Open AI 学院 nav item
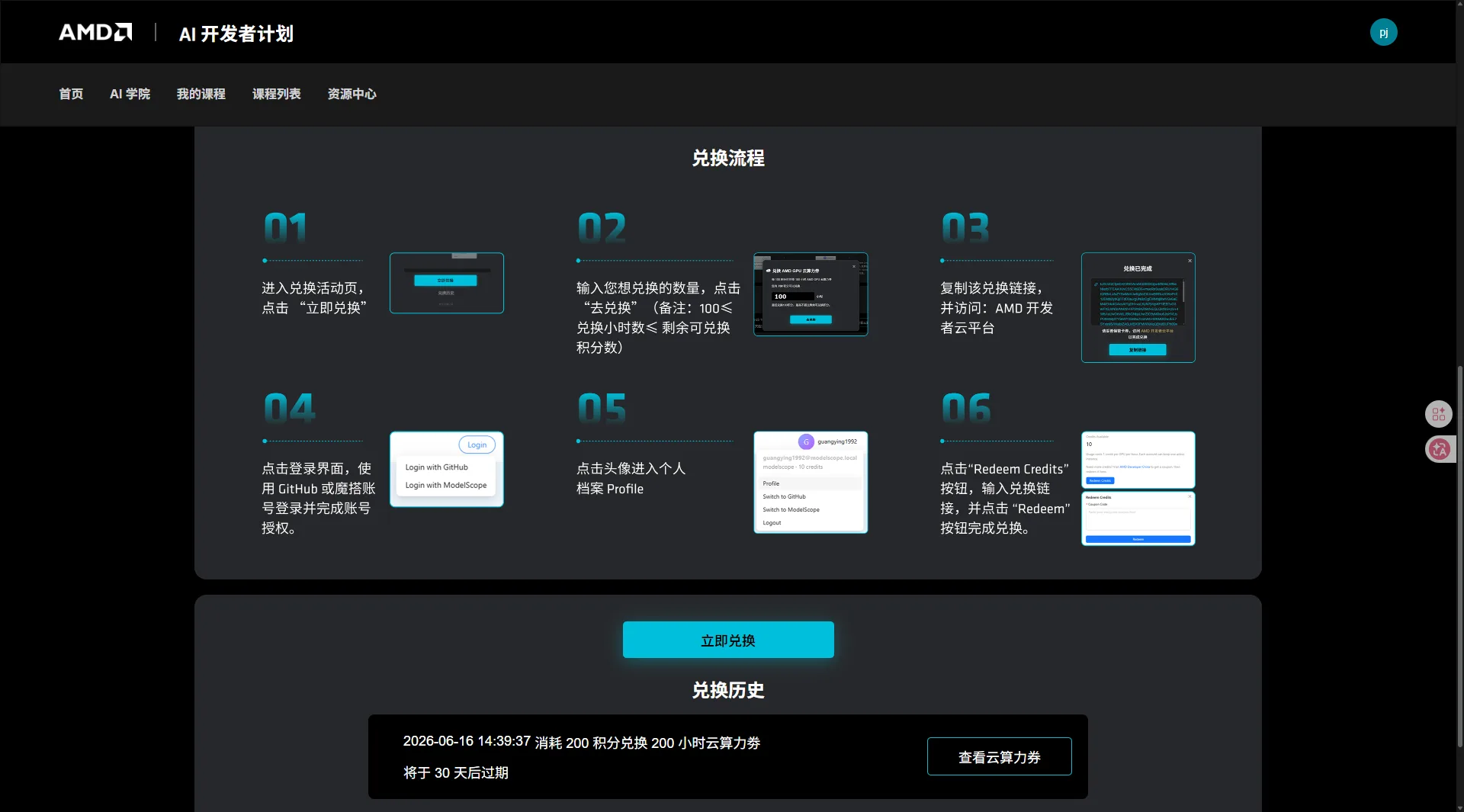The width and height of the screenshot is (1464, 812). 130,94
